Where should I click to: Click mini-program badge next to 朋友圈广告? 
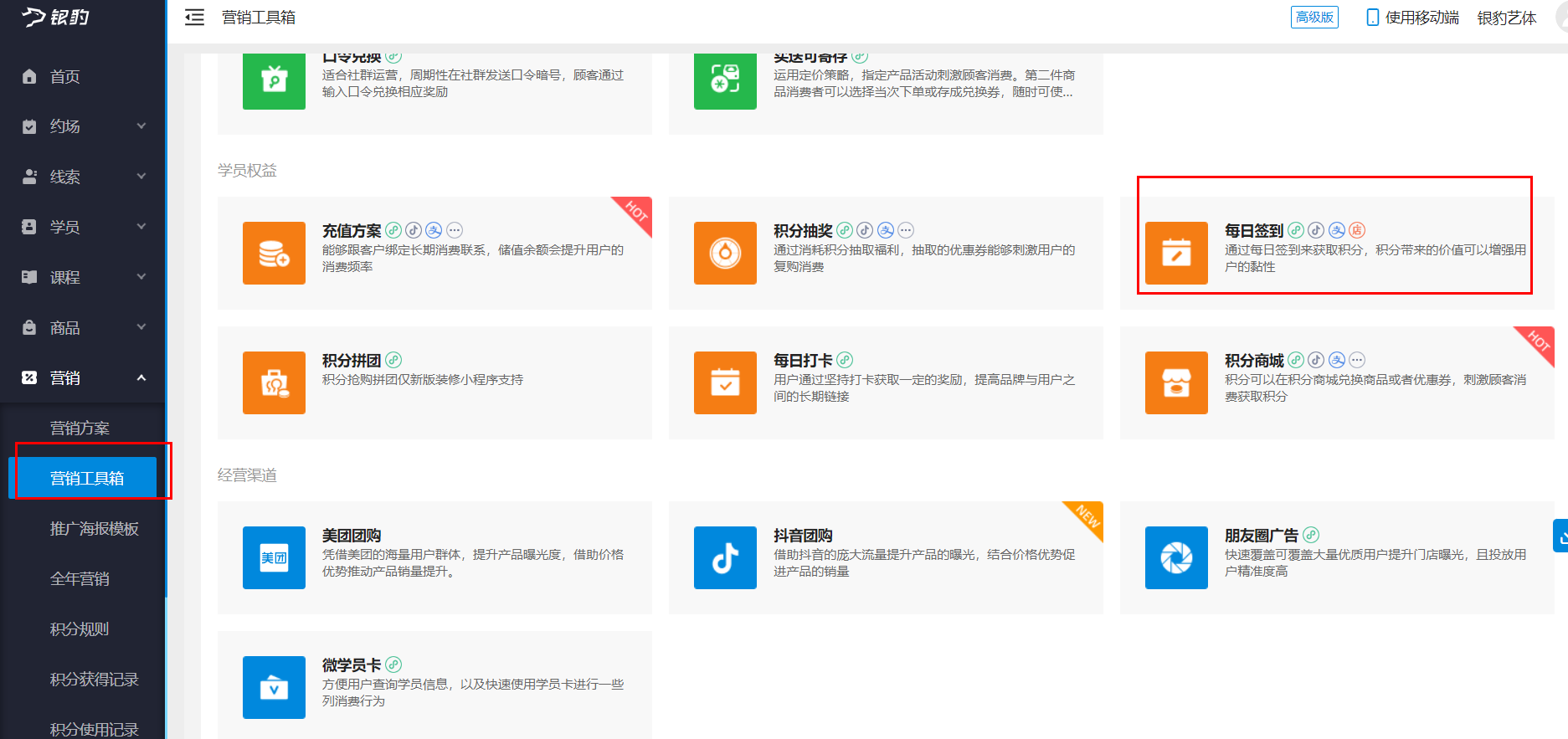(x=1311, y=535)
